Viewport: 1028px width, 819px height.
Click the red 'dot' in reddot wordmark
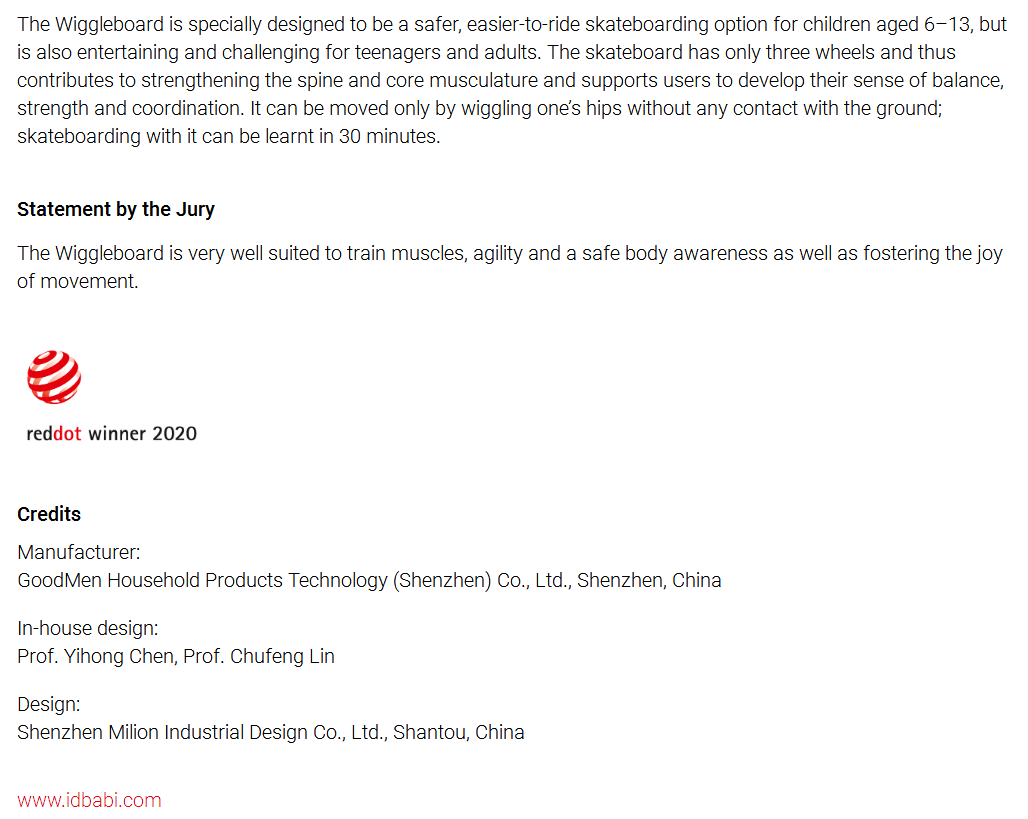click(67, 433)
